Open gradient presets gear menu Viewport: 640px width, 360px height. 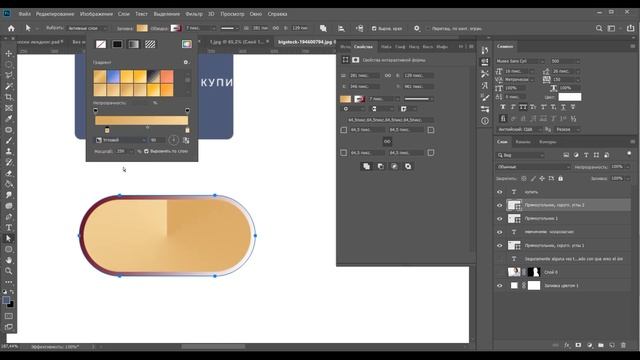[x=186, y=62]
